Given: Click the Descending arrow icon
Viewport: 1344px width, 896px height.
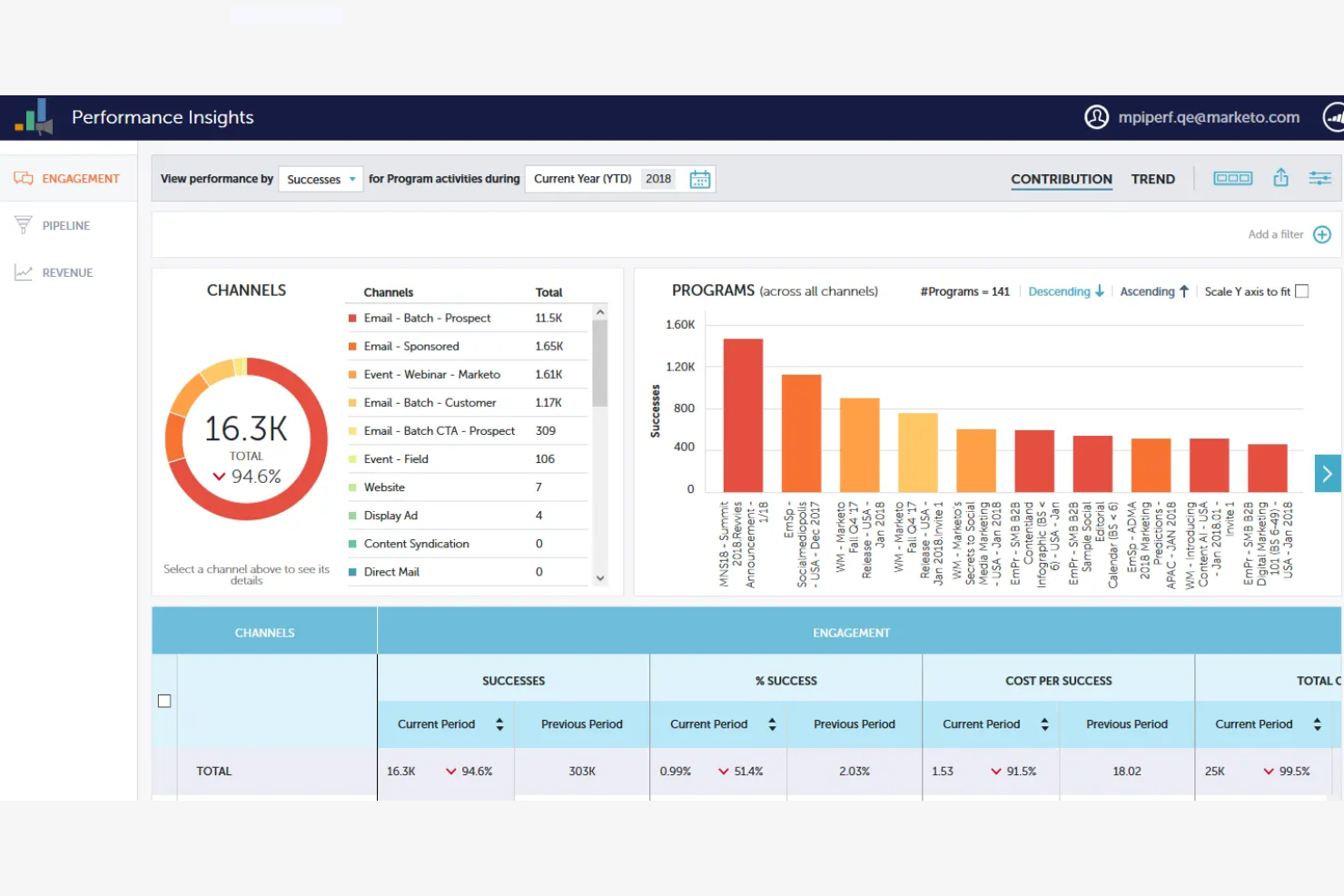Looking at the screenshot, I should pyautogui.click(x=1100, y=291).
